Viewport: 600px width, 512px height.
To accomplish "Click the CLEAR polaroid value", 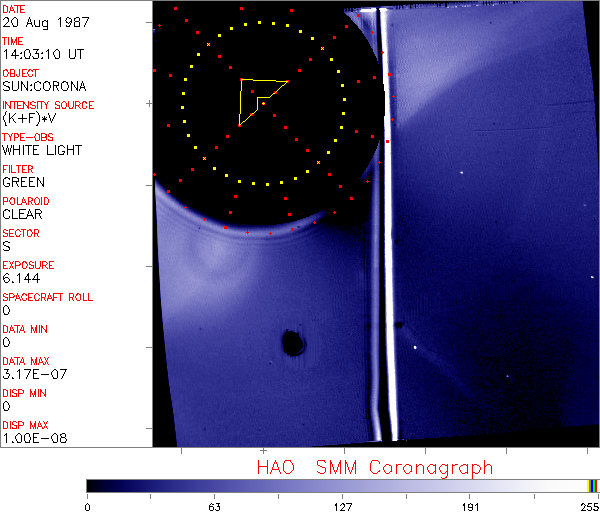I will 23,214.
